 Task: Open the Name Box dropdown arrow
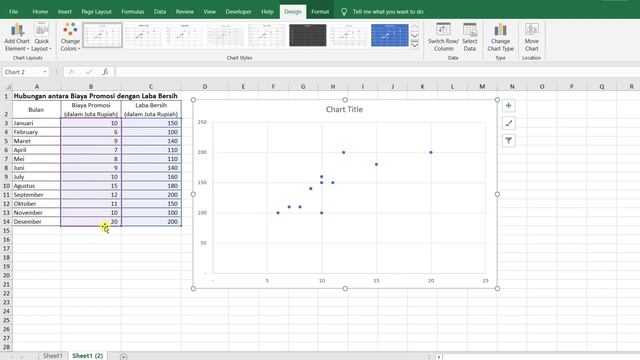pyautogui.click(x=44, y=72)
